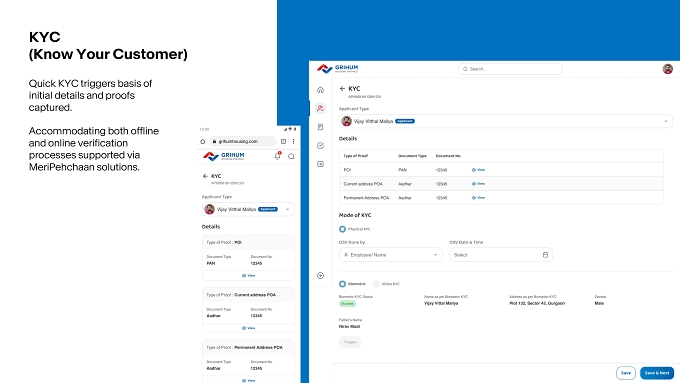Click Grihum logo in desktop header
Viewport: 680px width, 383px height.
point(338,69)
